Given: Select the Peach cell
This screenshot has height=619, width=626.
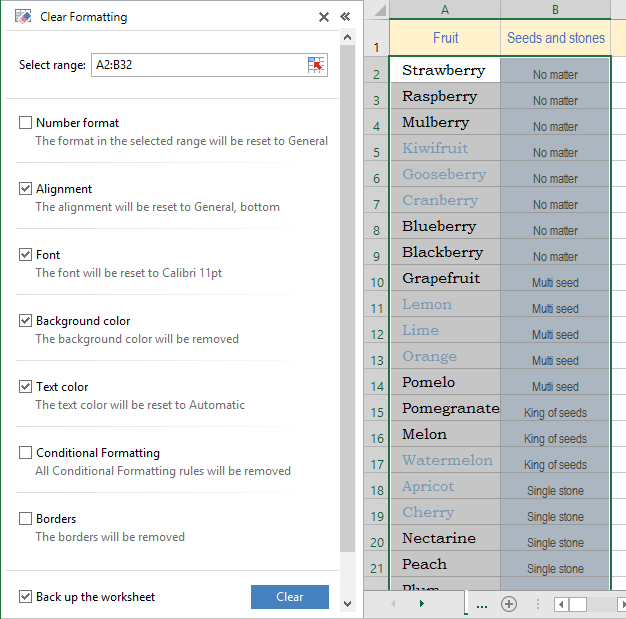Looking at the screenshot, I should (445, 564).
